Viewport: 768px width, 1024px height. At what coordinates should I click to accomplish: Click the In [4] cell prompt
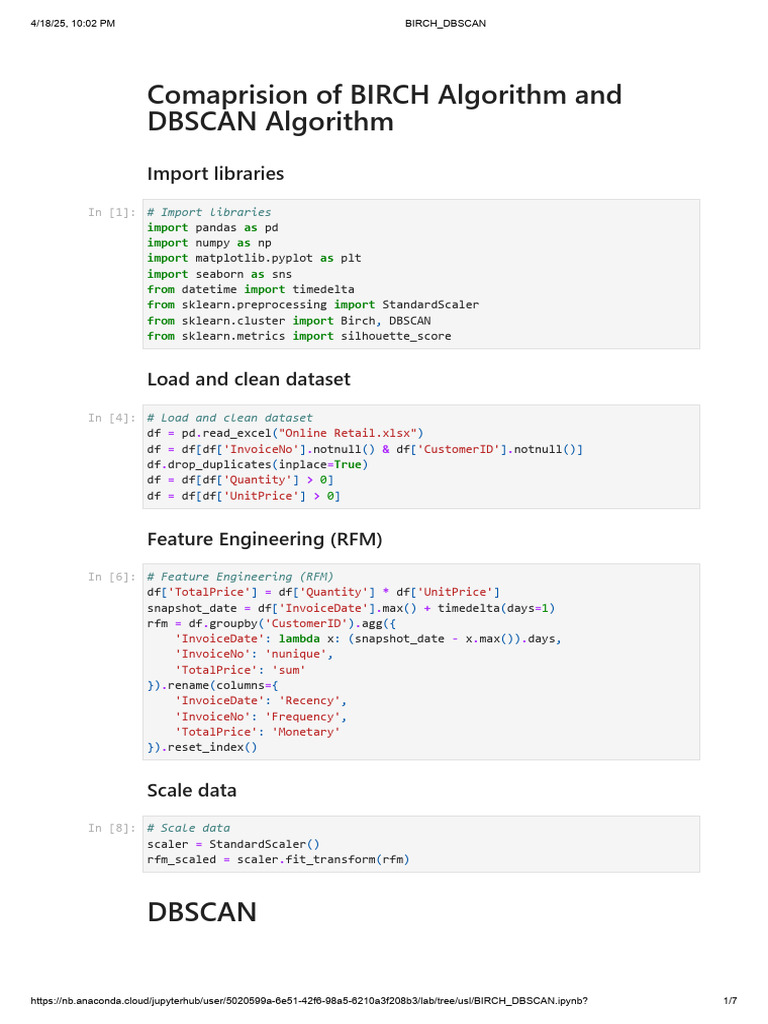[x=111, y=418]
